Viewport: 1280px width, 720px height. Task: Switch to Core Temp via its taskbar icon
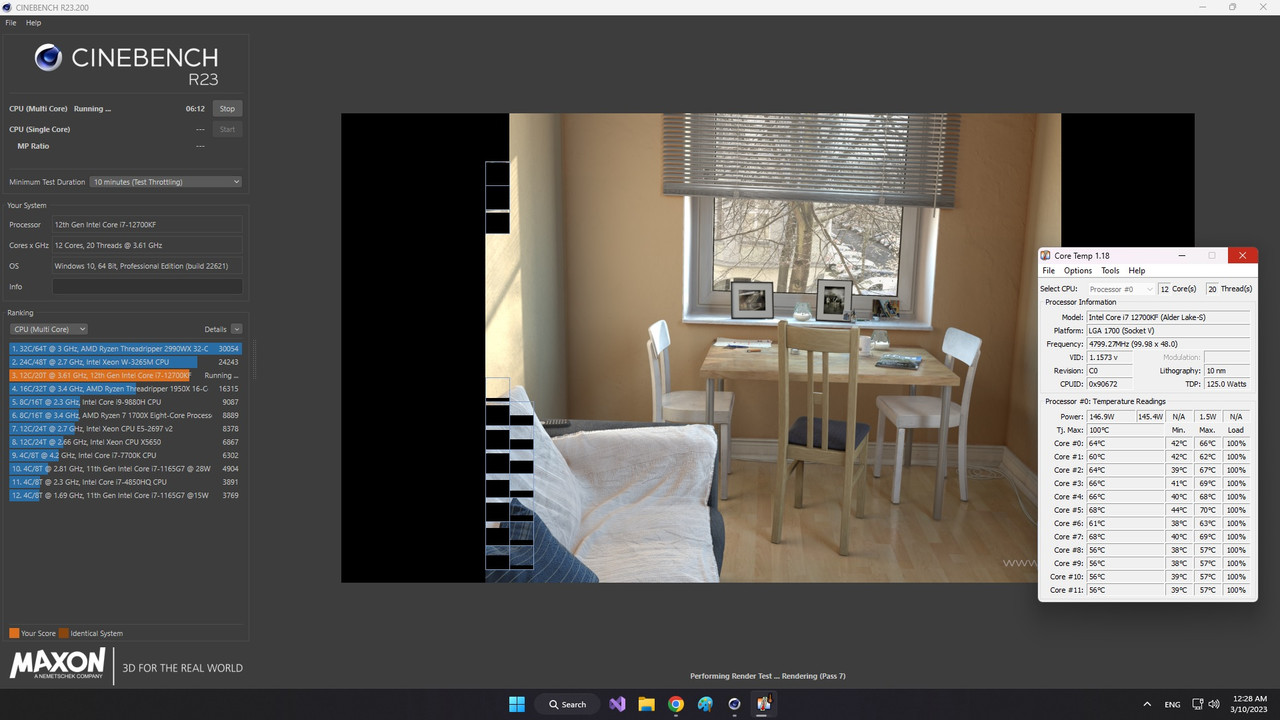pos(764,704)
